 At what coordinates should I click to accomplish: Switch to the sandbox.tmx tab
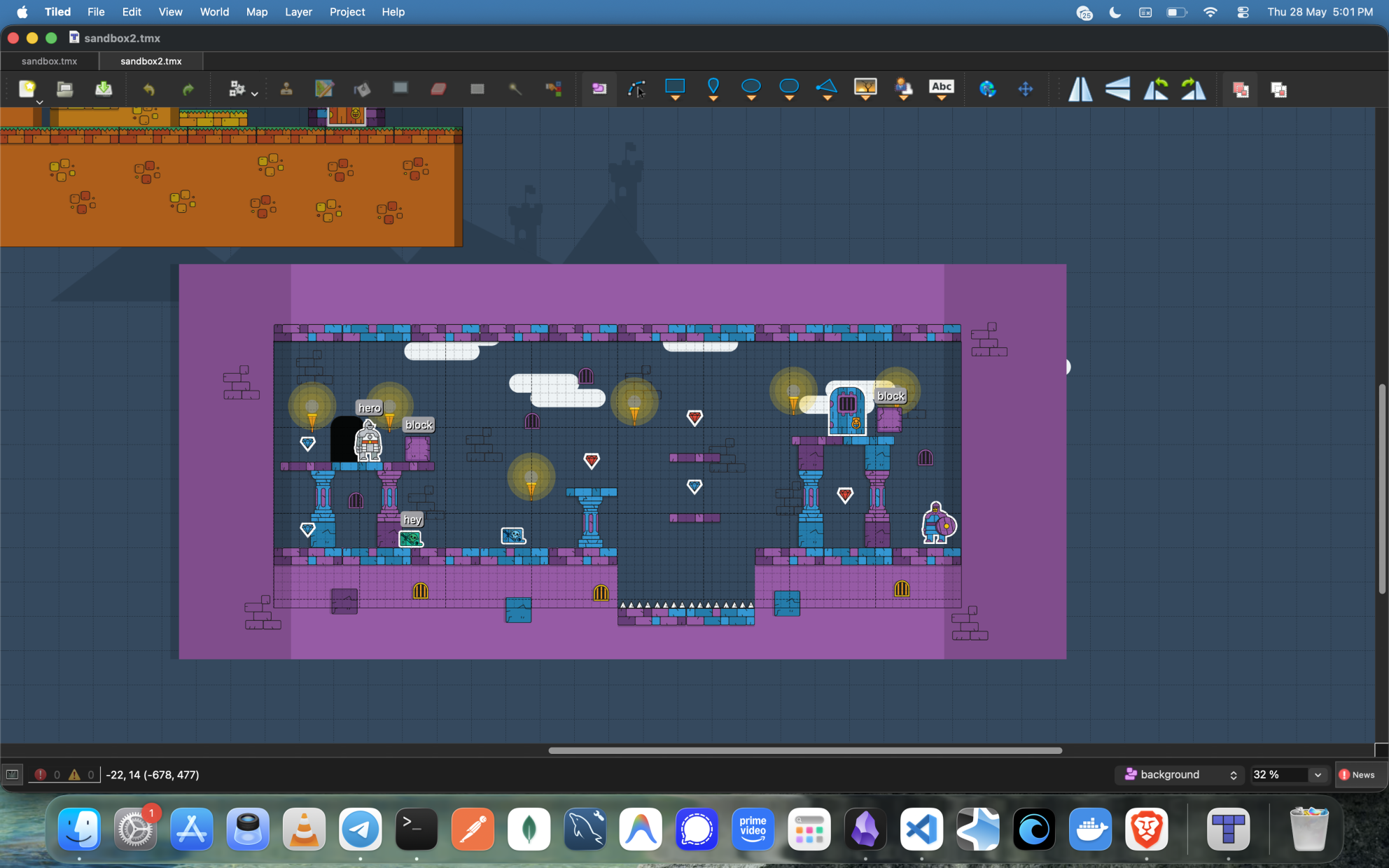click(49, 61)
